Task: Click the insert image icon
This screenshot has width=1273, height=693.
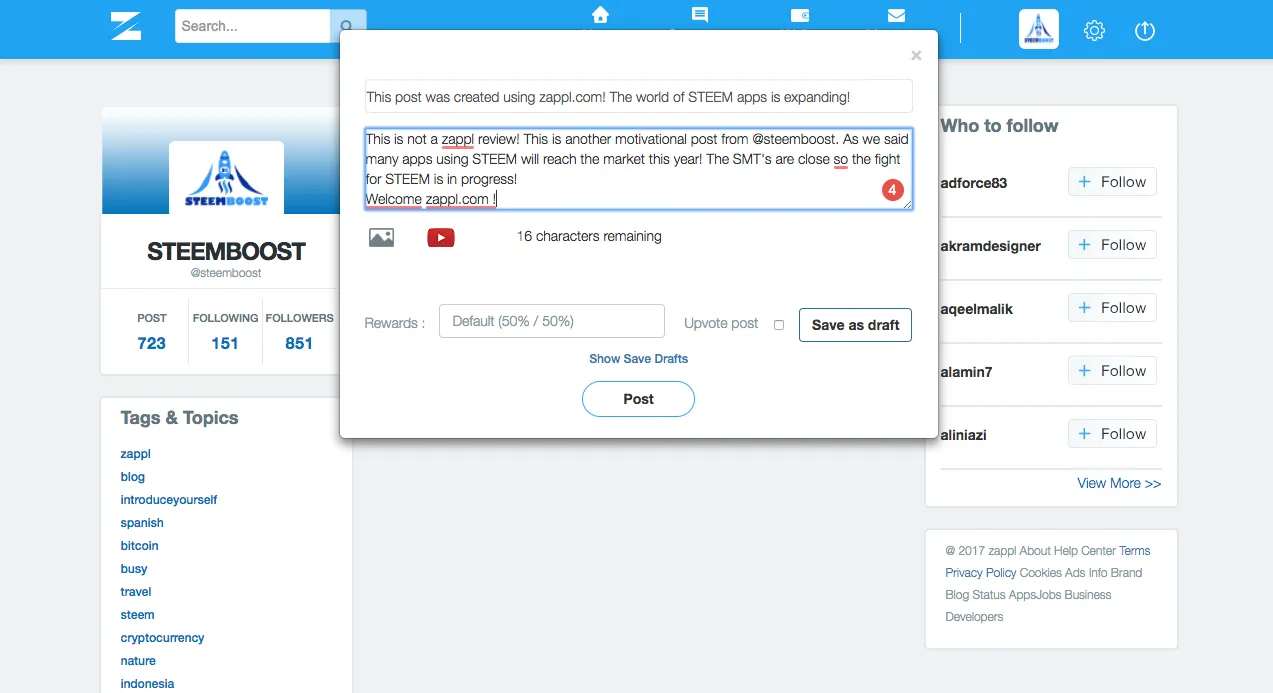Action: tap(381, 237)
